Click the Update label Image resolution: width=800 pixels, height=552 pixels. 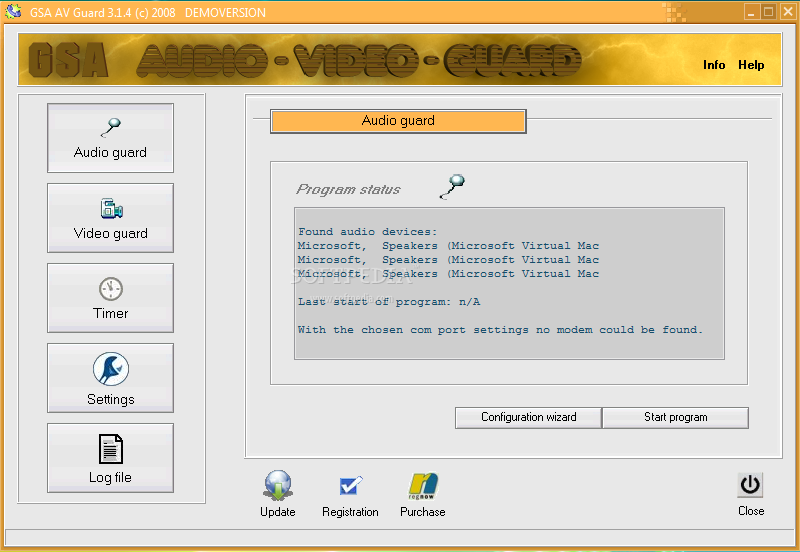point(278,512)
